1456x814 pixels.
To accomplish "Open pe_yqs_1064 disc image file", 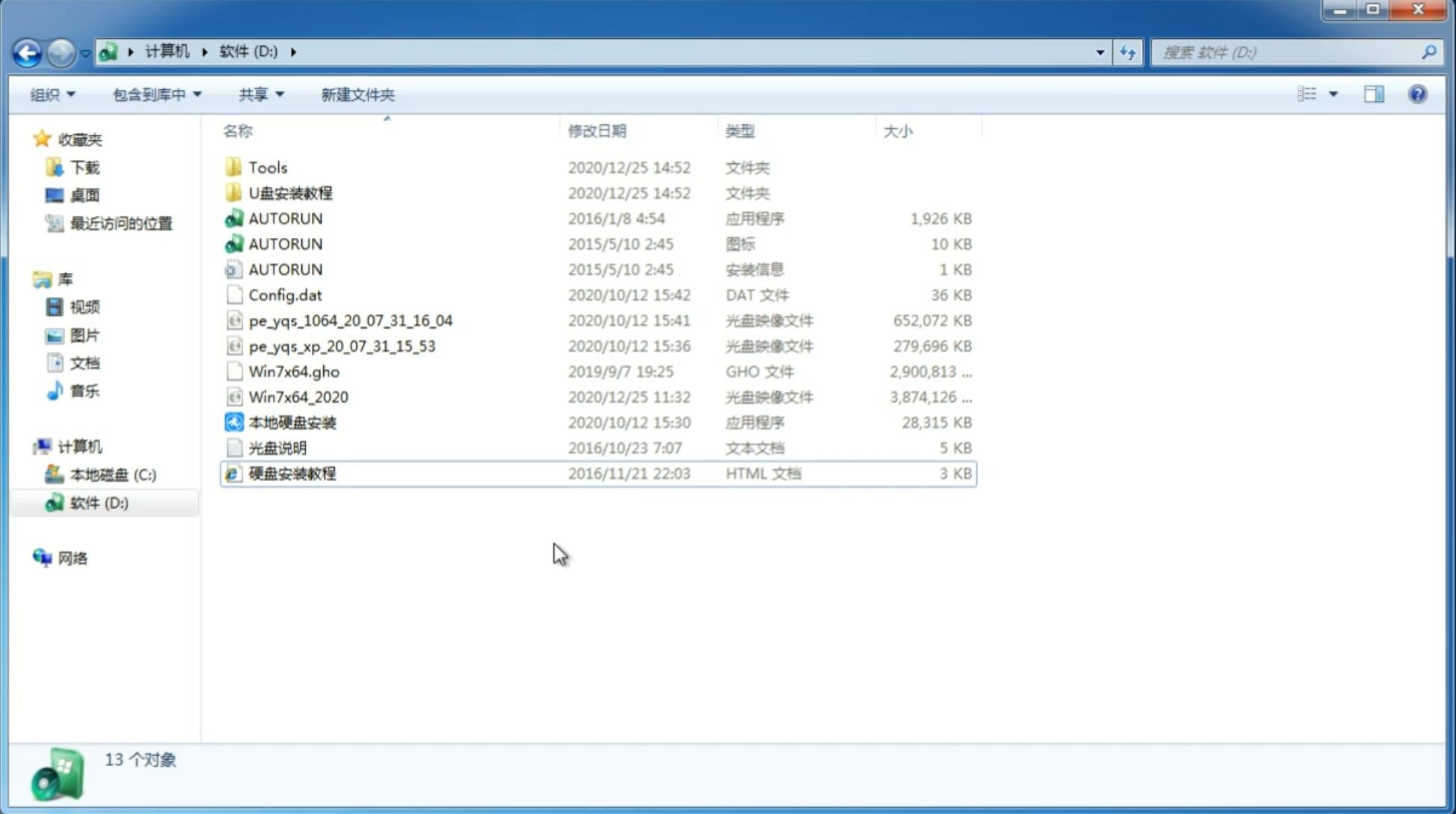I will [x=350, y=320].
